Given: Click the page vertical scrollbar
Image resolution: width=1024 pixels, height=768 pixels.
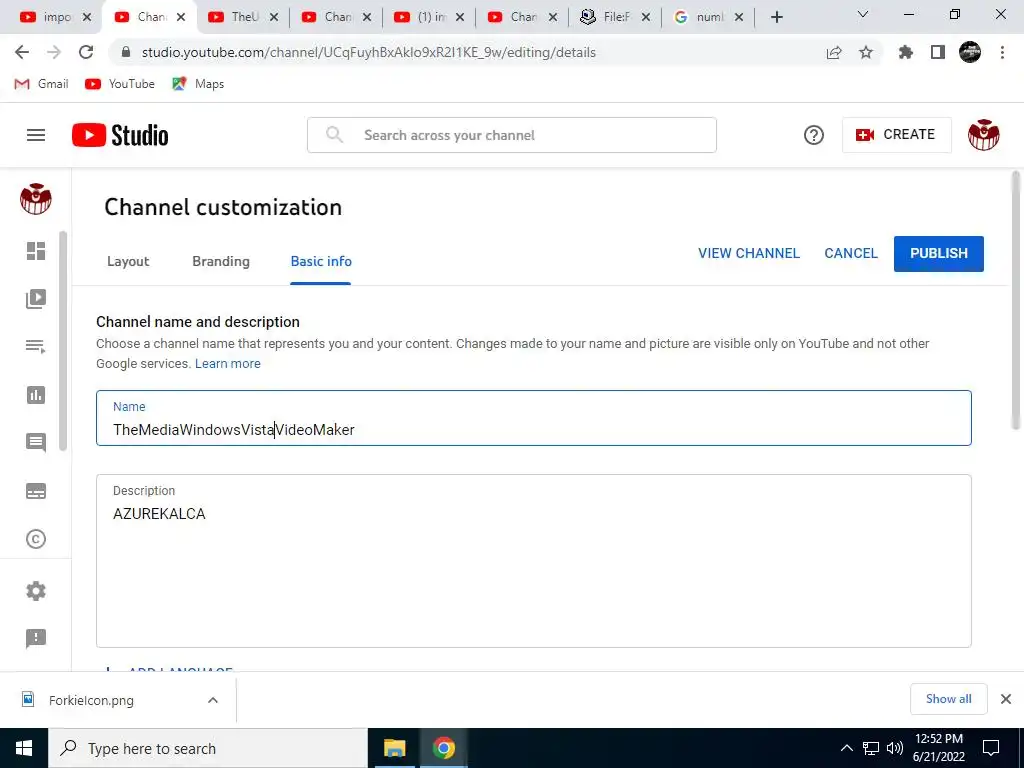Looking at the screenshot, I should [1015, 300].
